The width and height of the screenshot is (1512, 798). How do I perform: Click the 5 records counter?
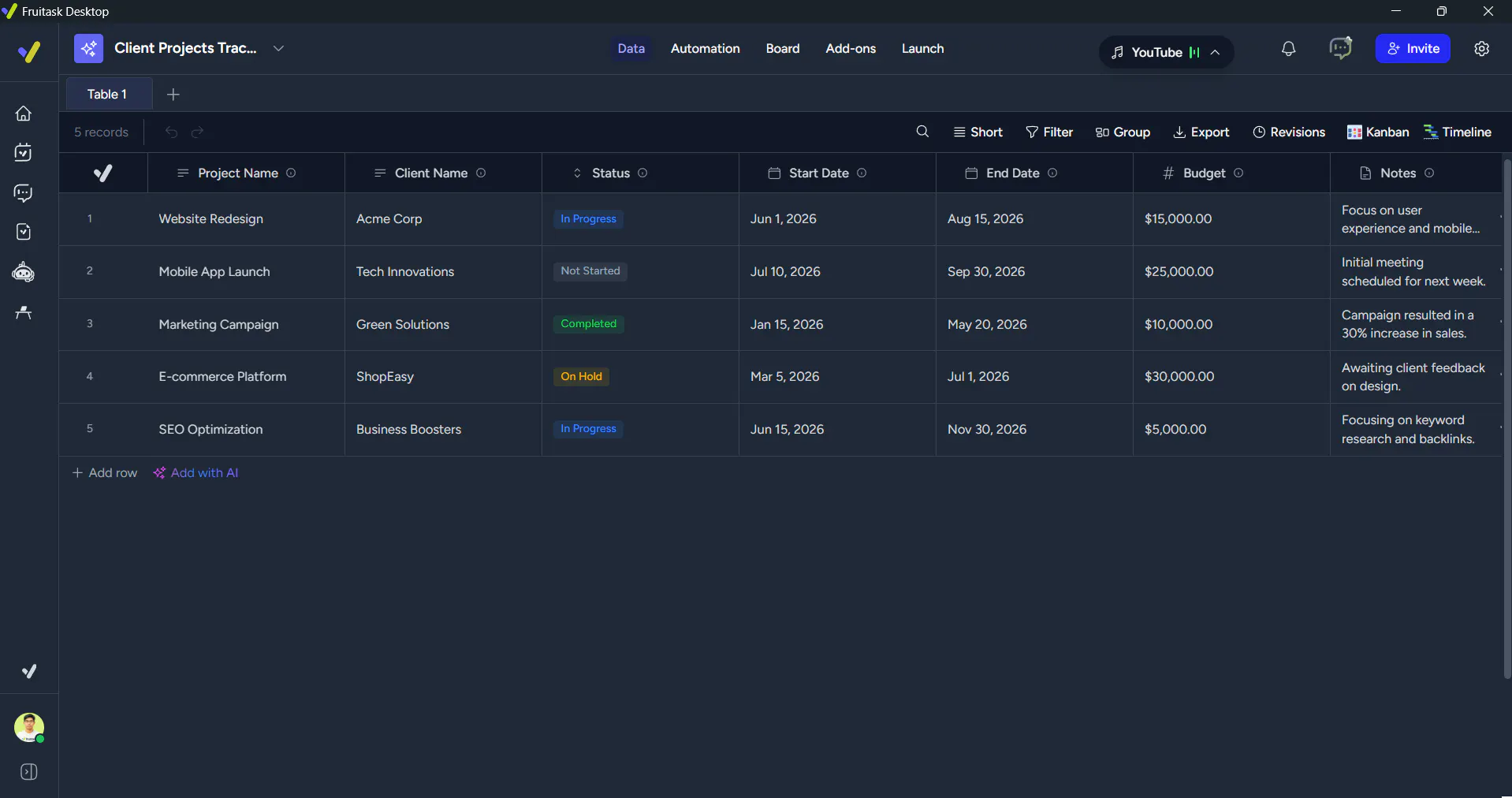[101, 132]
